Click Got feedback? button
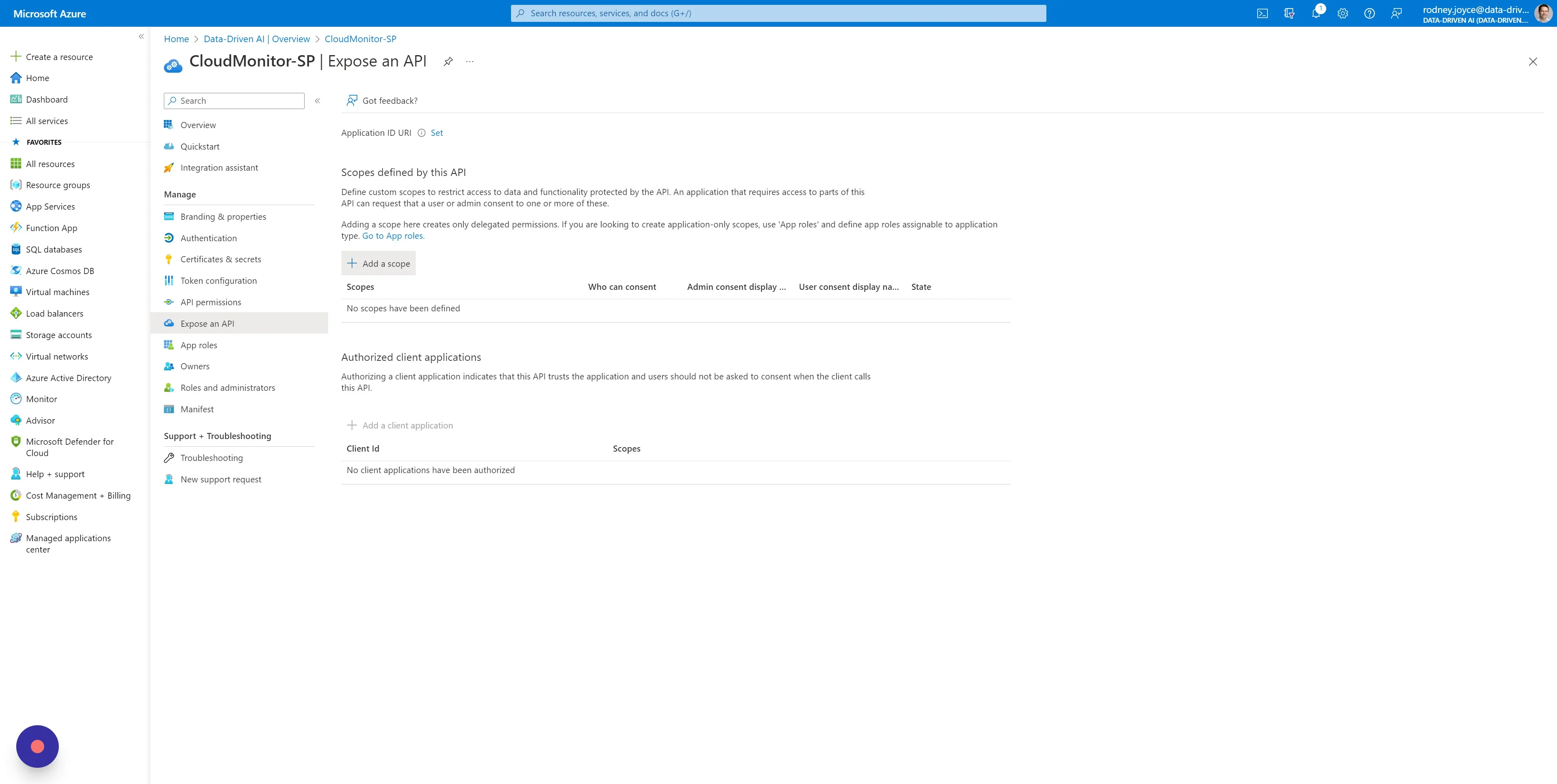The width and height of the screenshot is (1557, 784). [382, 101]
